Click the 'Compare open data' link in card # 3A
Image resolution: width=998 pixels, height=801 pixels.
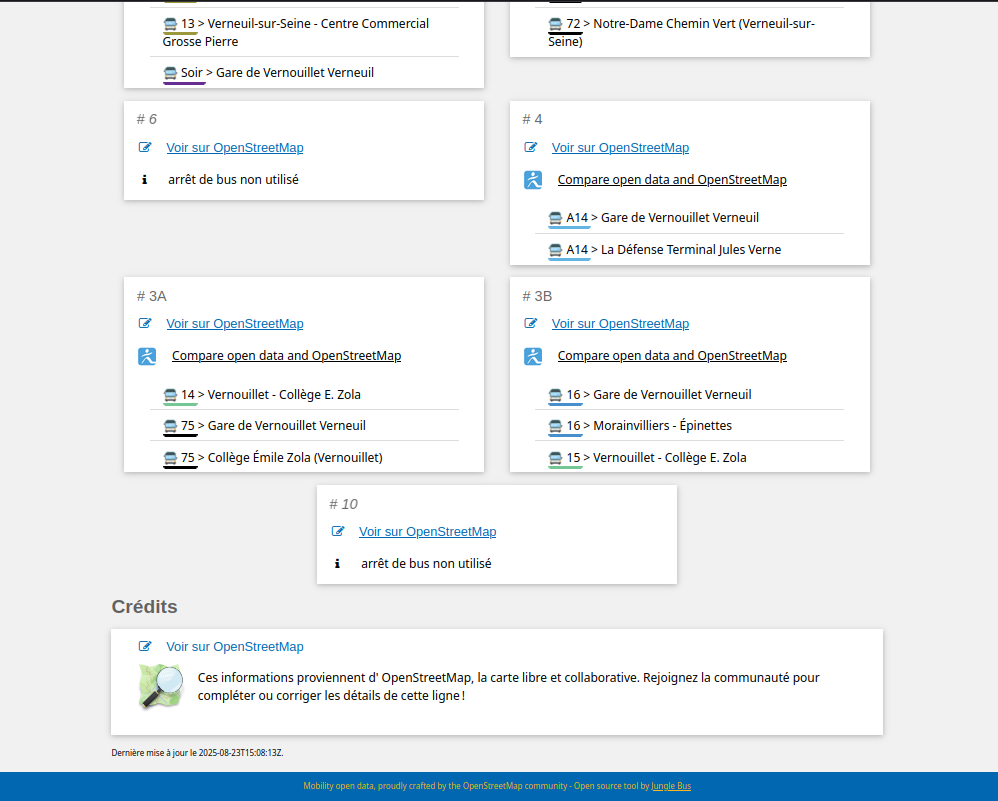click(286, 355)
